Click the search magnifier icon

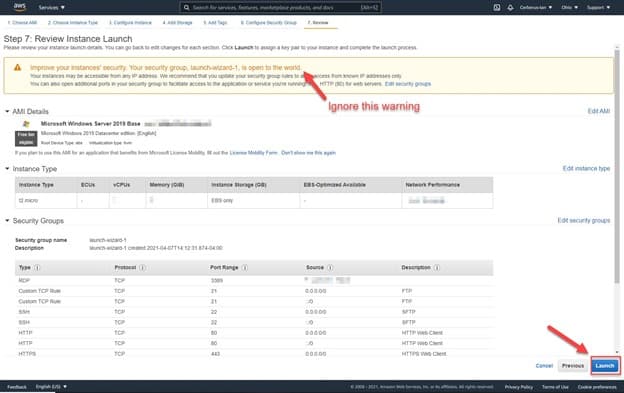[187, 7]
